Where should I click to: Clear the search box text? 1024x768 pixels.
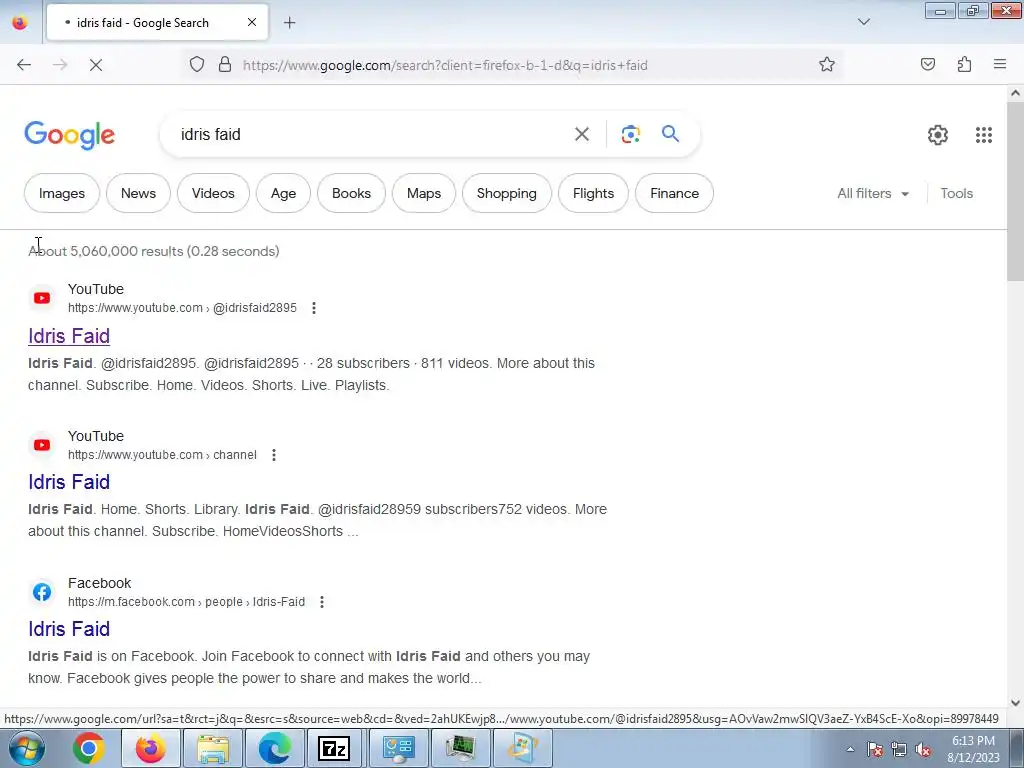581,135
